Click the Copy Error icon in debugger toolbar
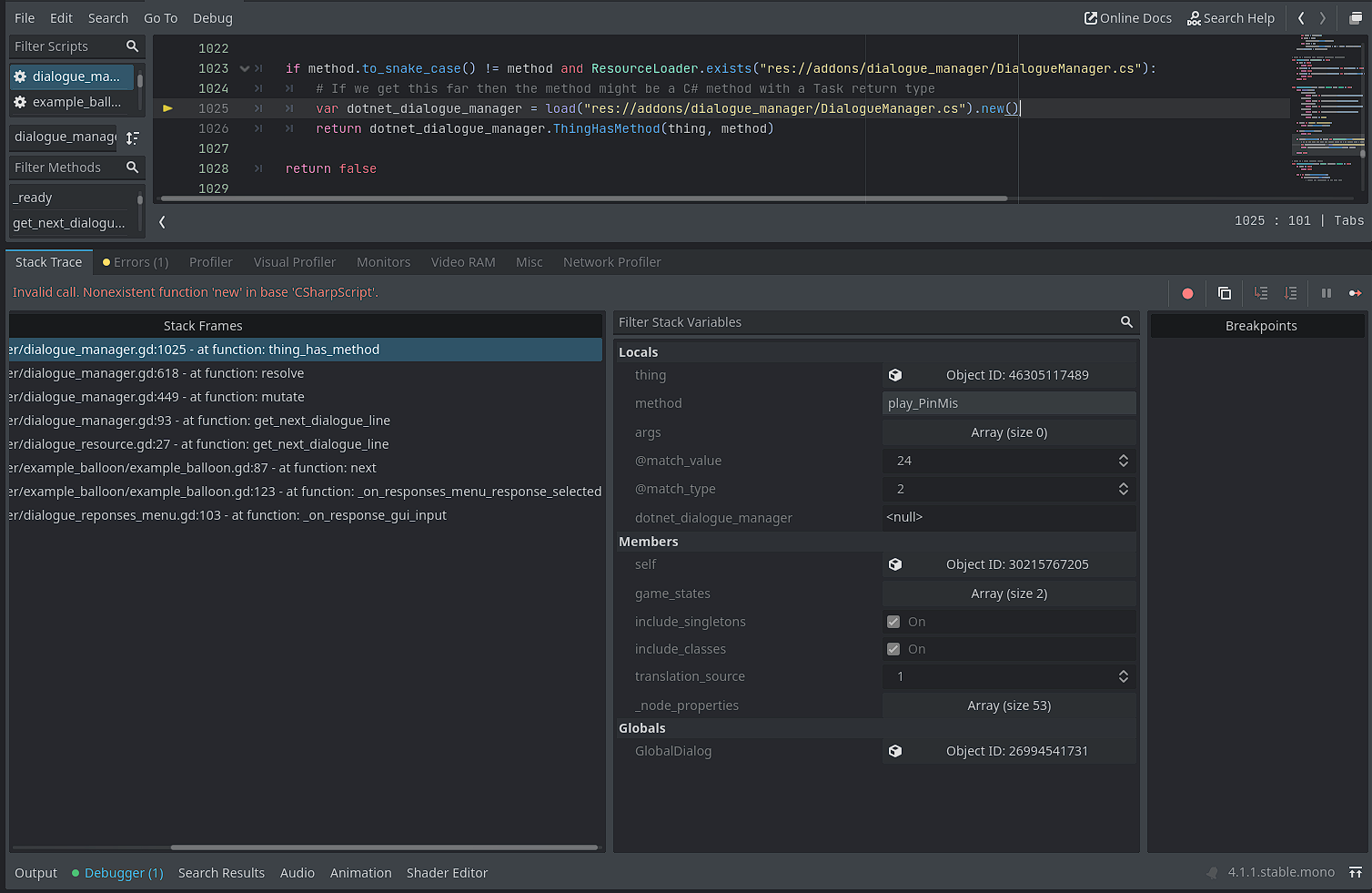 pos(1225,293)
